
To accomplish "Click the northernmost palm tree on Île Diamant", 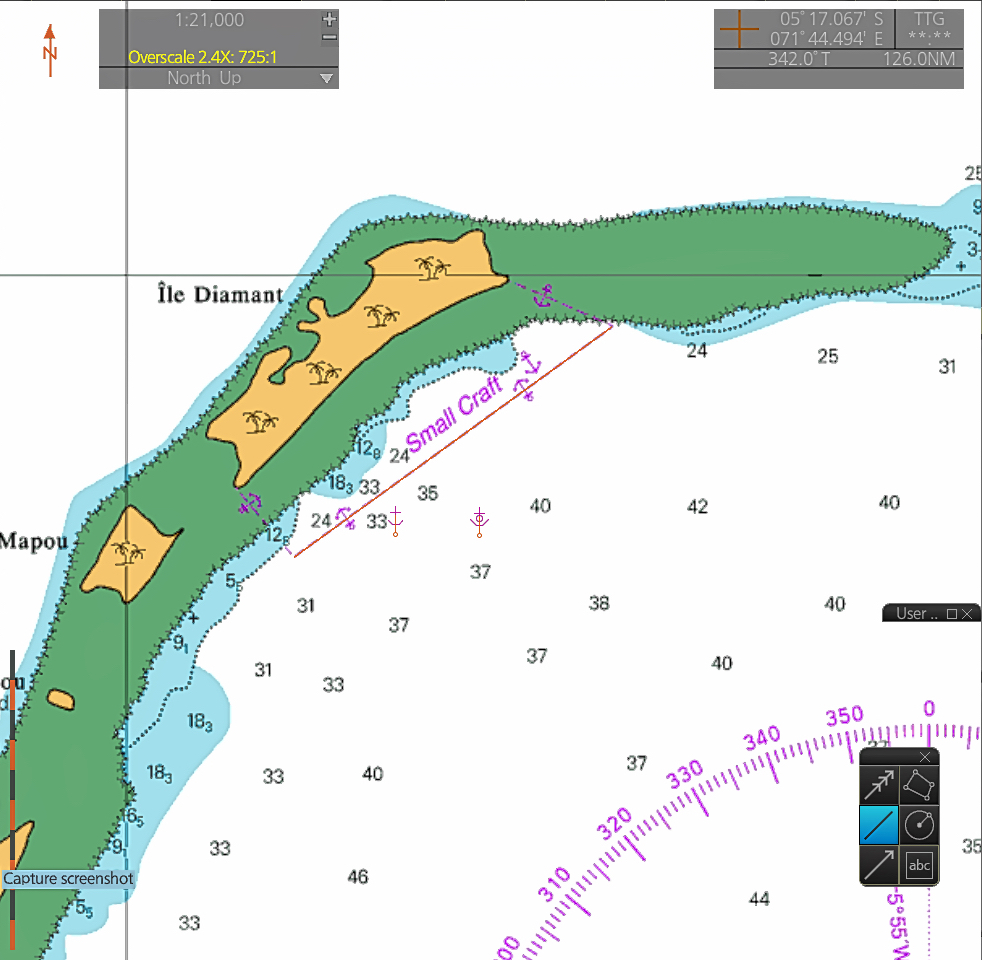I will point(433,268).
